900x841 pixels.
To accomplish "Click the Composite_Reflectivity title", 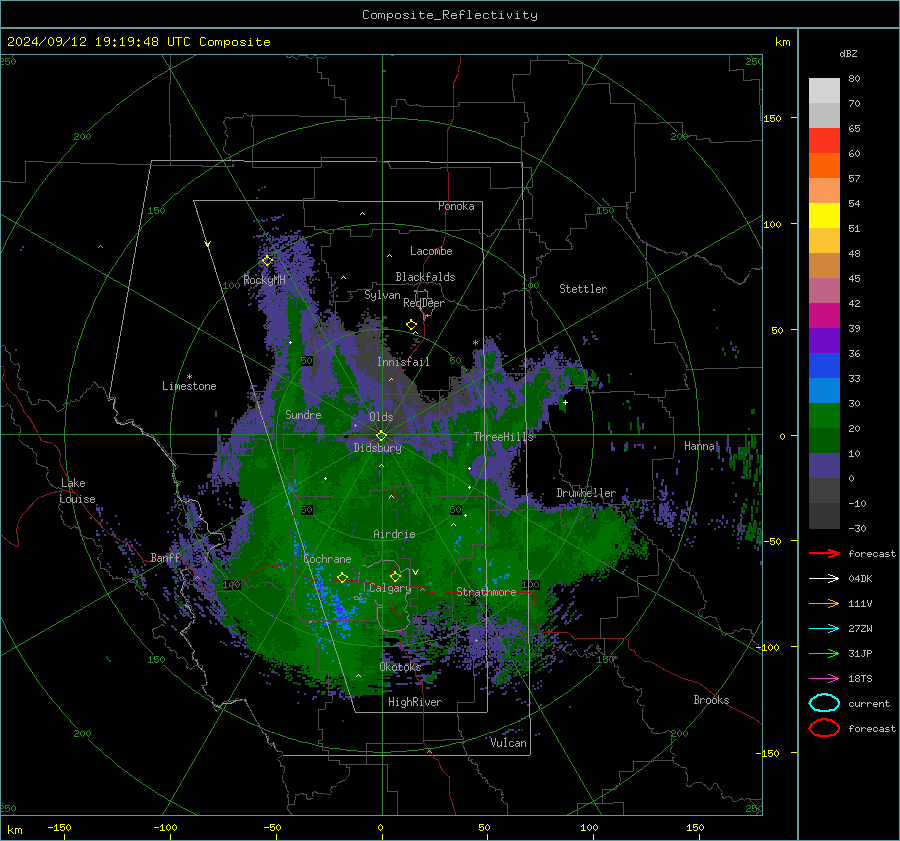I will (x=450, y=15).
